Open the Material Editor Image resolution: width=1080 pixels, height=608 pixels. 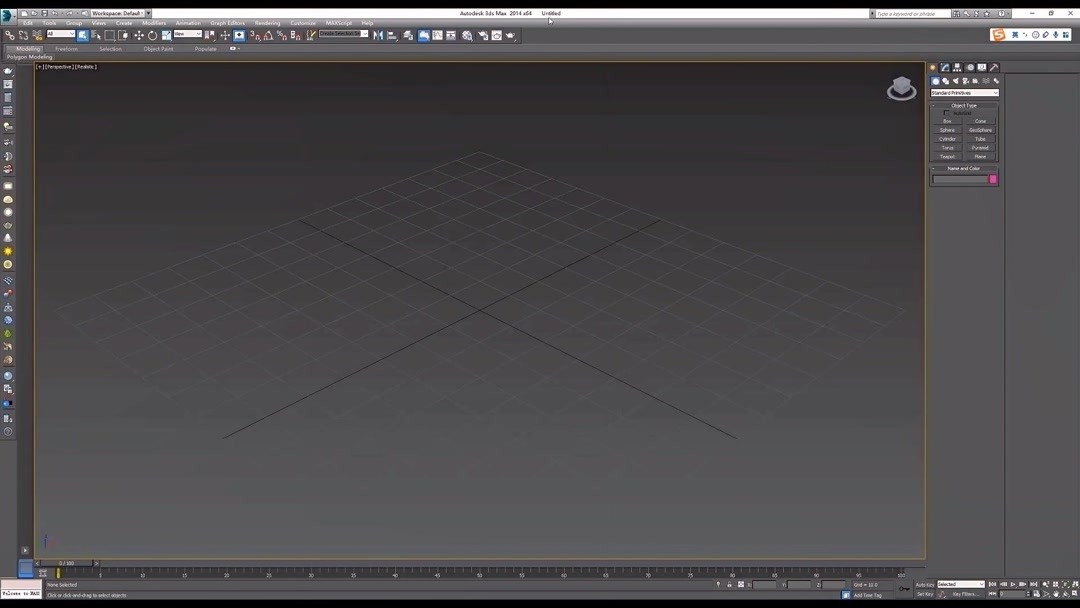pos(467,34)
